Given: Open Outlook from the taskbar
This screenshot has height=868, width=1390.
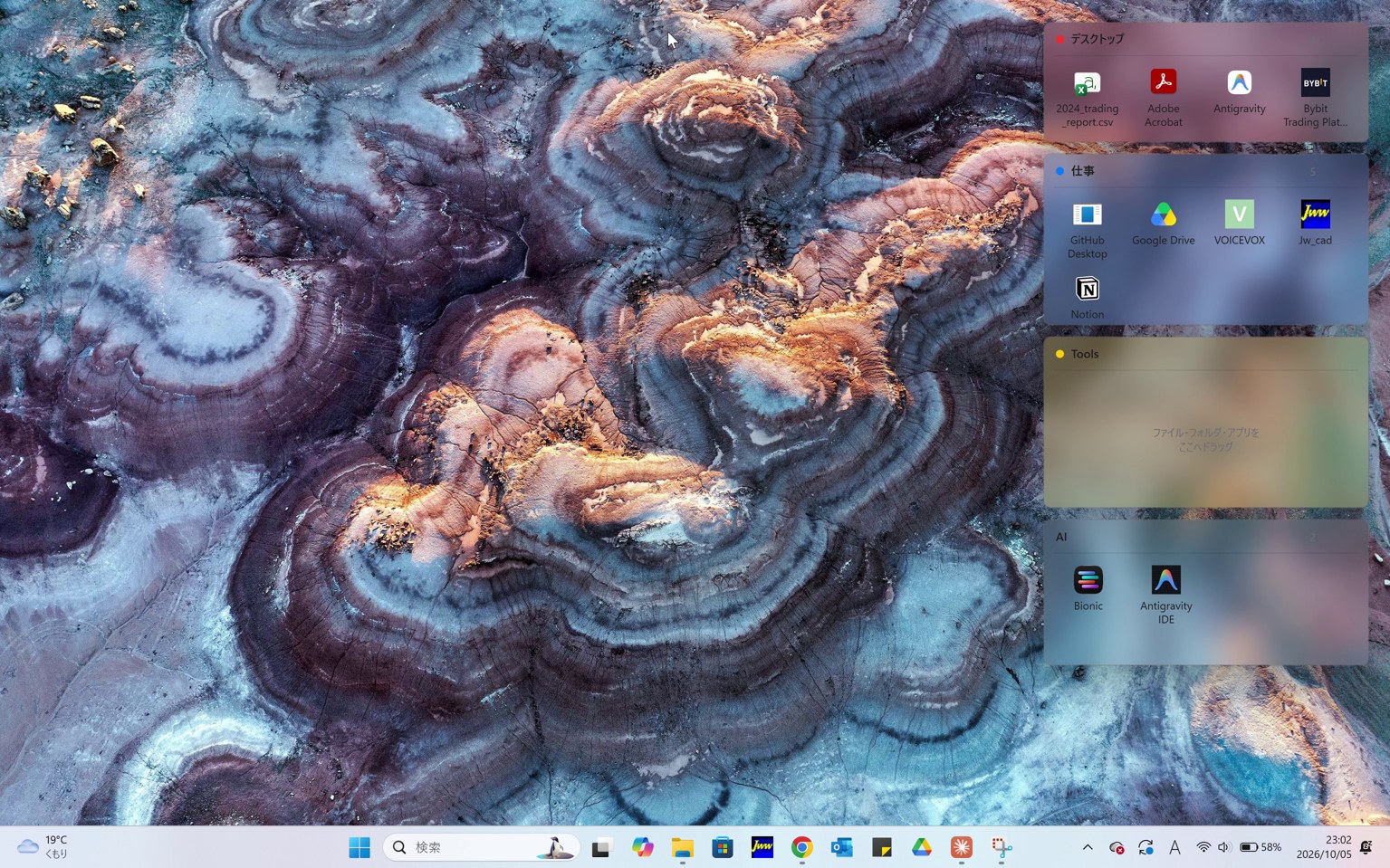Looking at the screenshot, I should (x=842, y=847).
